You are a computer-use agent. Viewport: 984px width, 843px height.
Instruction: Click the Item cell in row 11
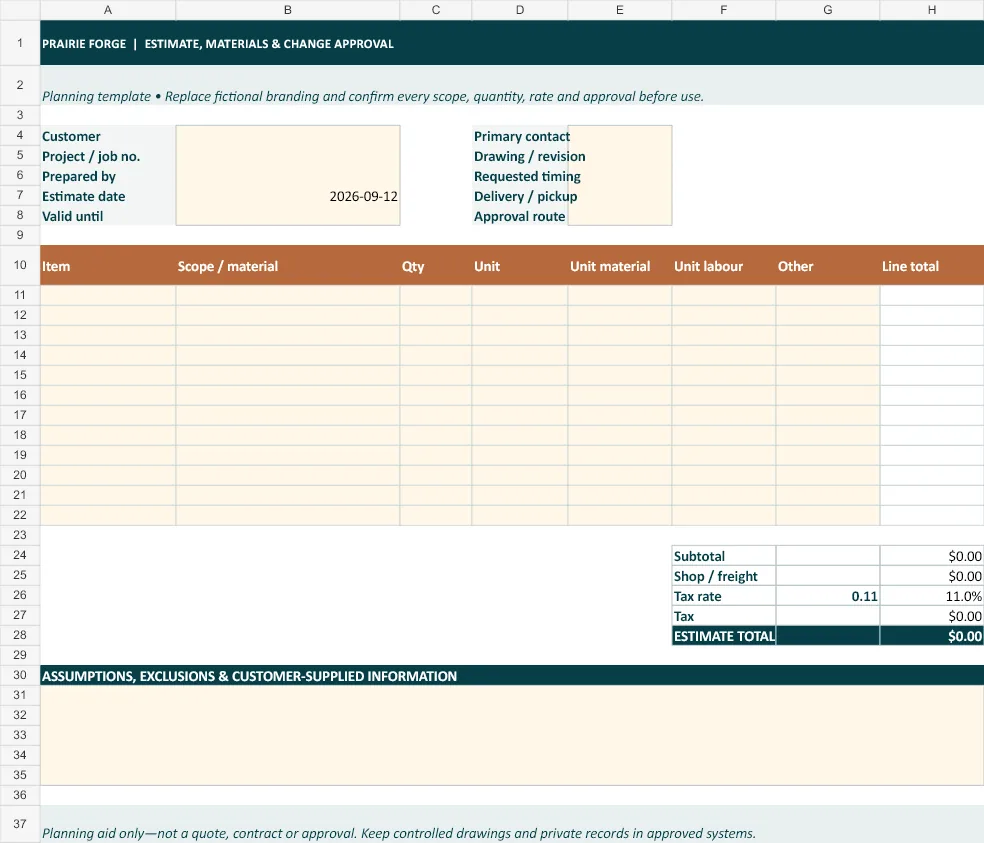tap(108, 295)
